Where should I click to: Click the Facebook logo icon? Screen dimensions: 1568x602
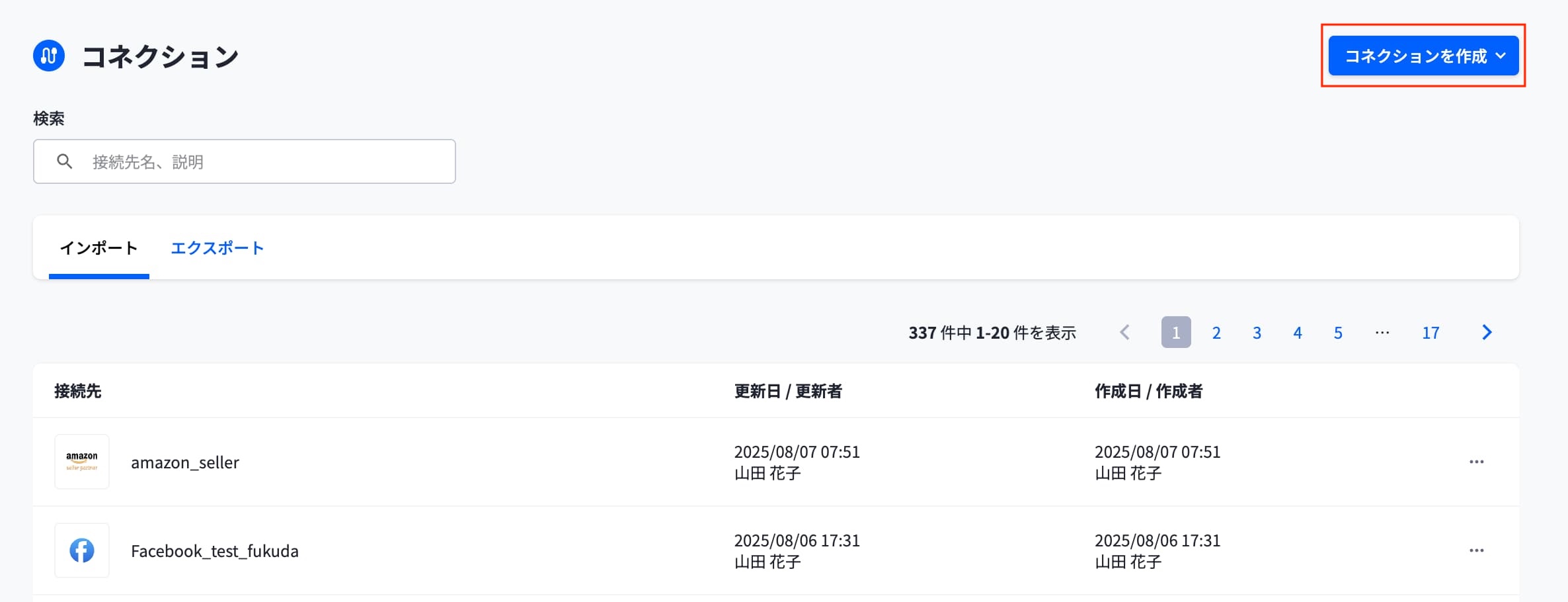point(82,550)
